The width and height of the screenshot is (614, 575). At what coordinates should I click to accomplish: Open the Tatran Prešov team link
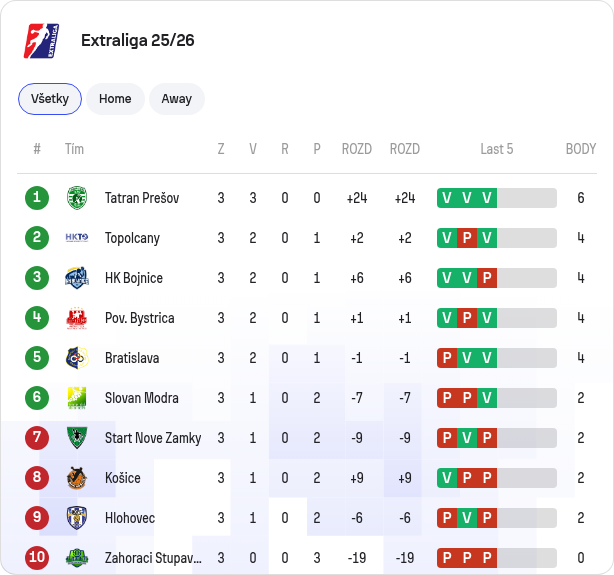142,198
